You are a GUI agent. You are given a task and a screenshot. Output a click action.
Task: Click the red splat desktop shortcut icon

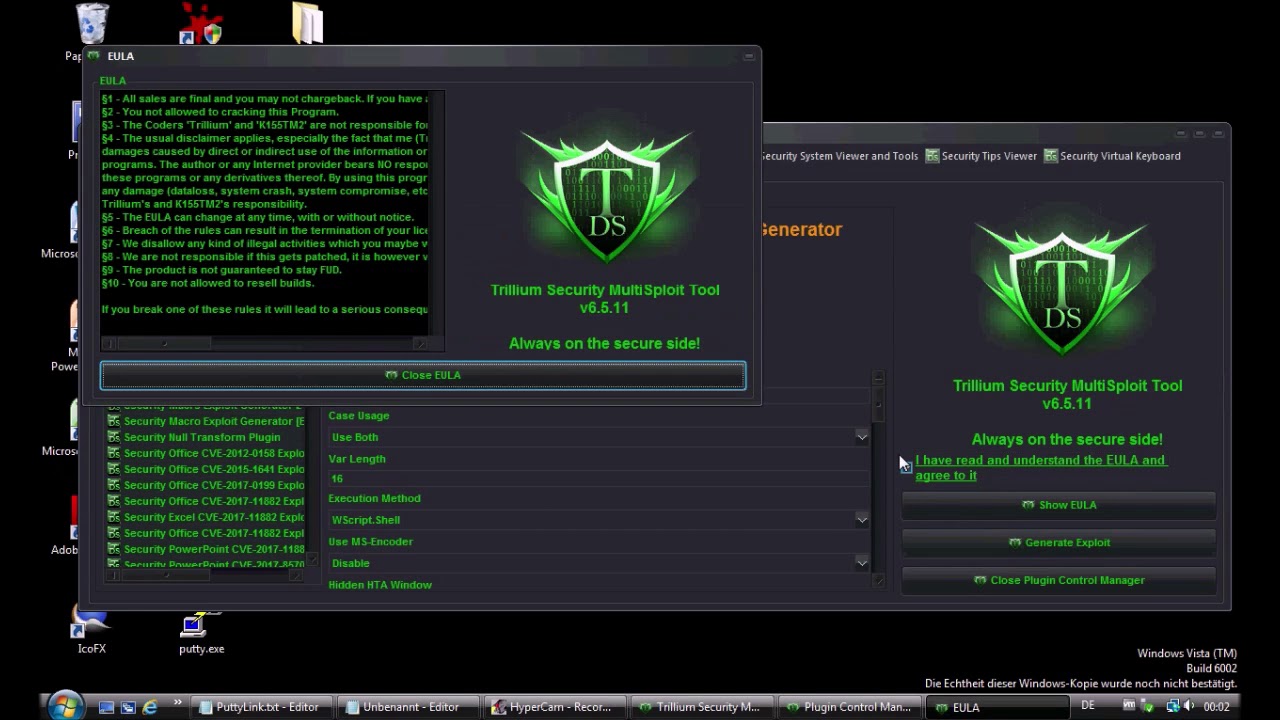201,24
